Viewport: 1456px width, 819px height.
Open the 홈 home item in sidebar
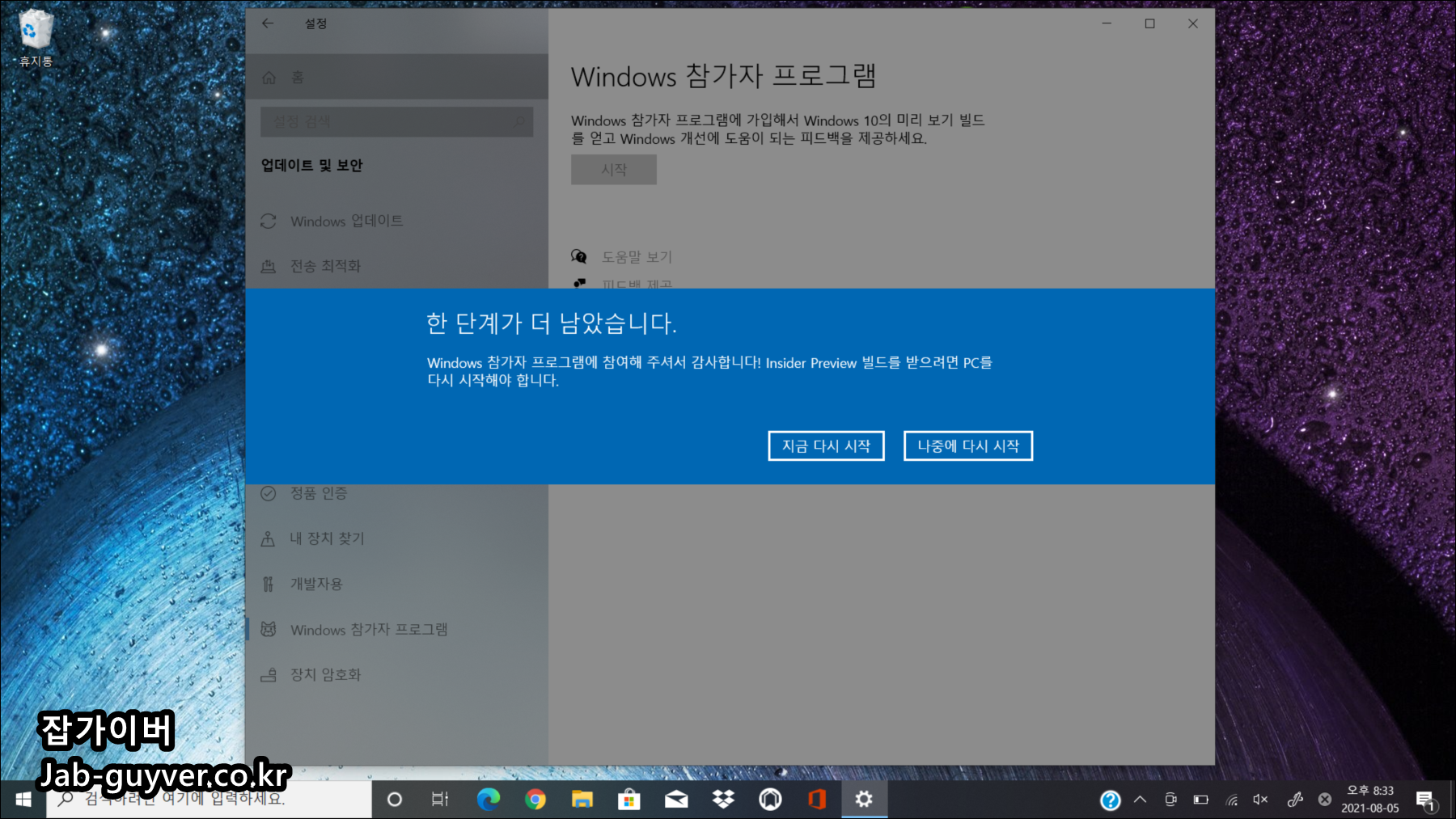click(396, 77)
